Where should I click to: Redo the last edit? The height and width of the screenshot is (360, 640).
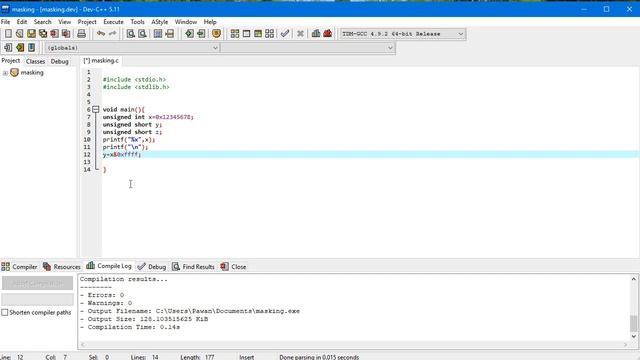[x=112, y=33]
